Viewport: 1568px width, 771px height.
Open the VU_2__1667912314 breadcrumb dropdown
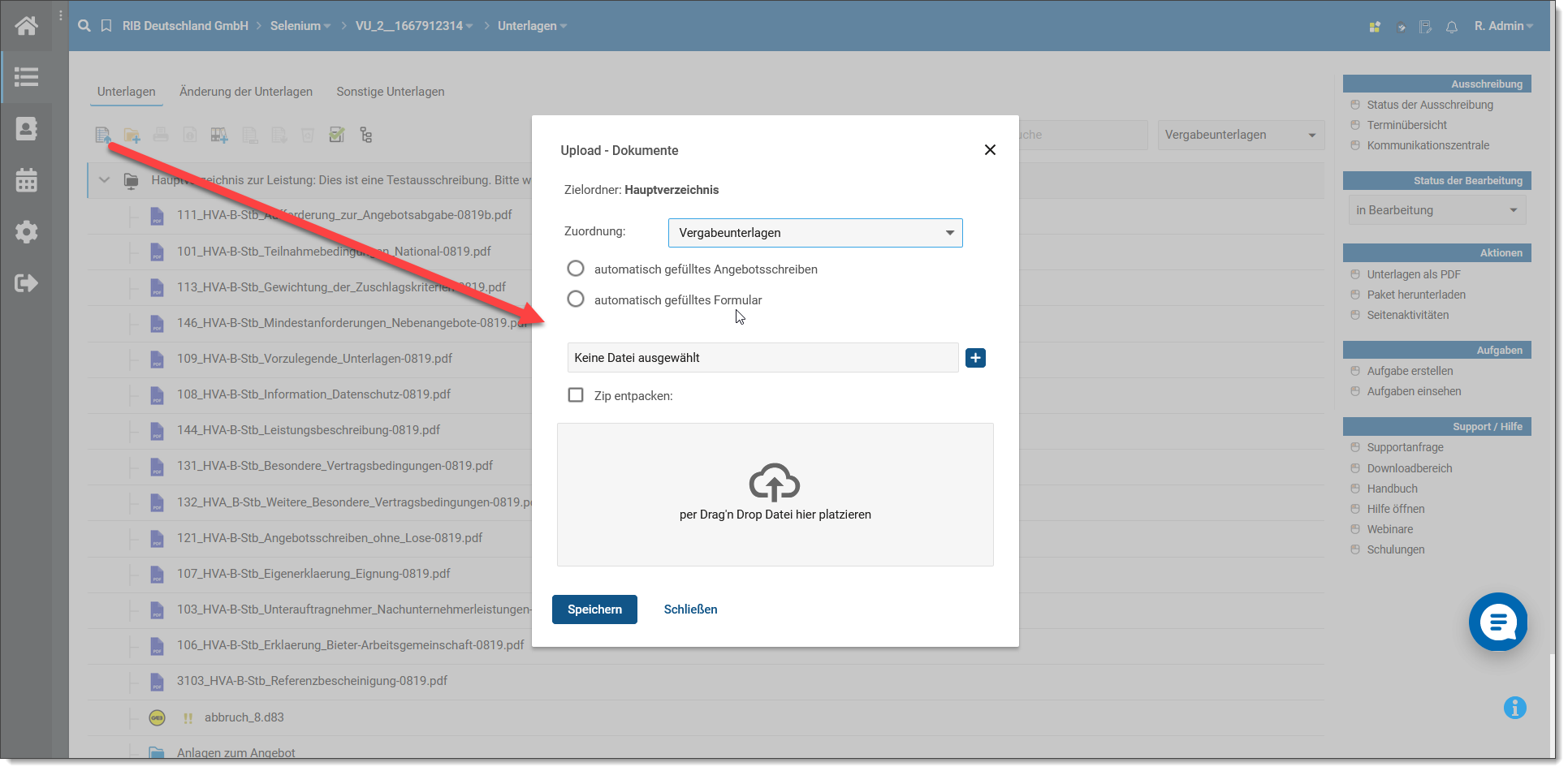pos(414,26)
